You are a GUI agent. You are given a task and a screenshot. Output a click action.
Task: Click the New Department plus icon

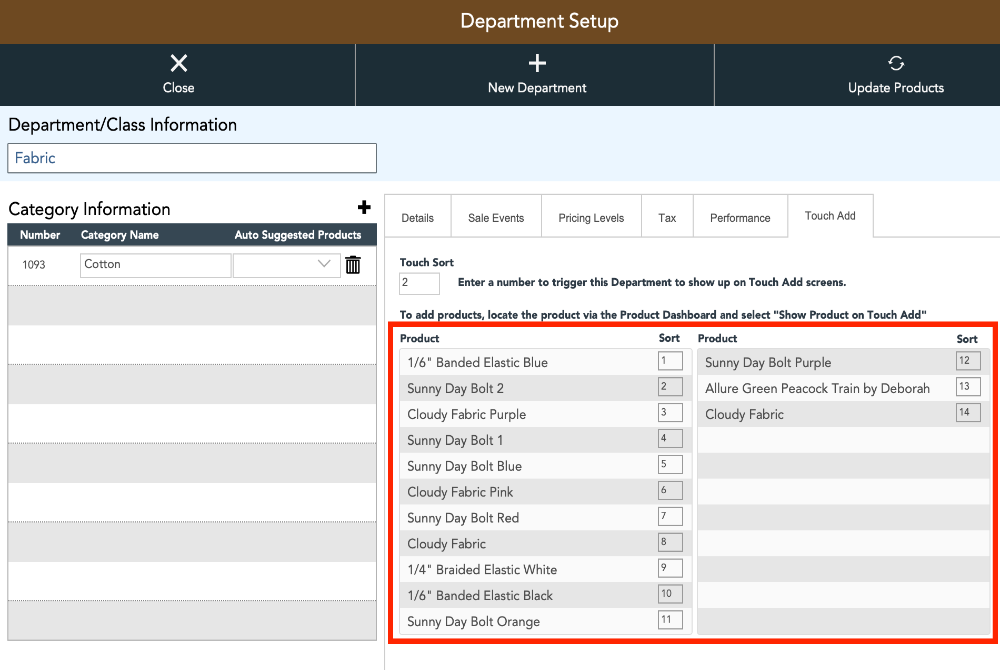(x=537, y=63)
